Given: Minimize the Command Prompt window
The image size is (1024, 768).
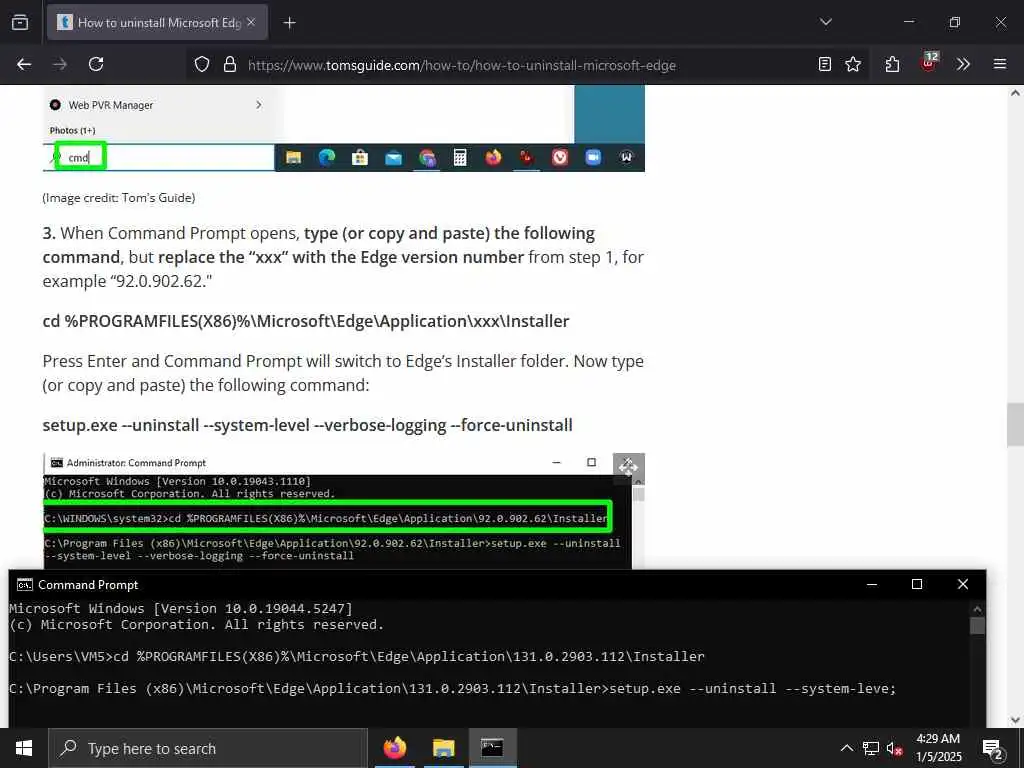Looking at the screenshot, I should (x=871, y=584).
